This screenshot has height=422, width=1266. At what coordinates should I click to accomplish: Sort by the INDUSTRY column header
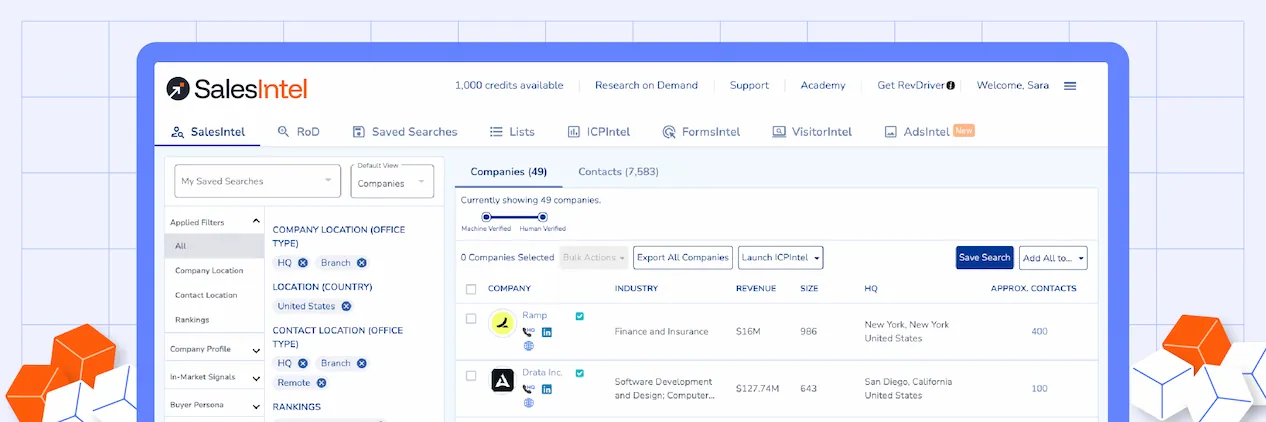point(636,289)
